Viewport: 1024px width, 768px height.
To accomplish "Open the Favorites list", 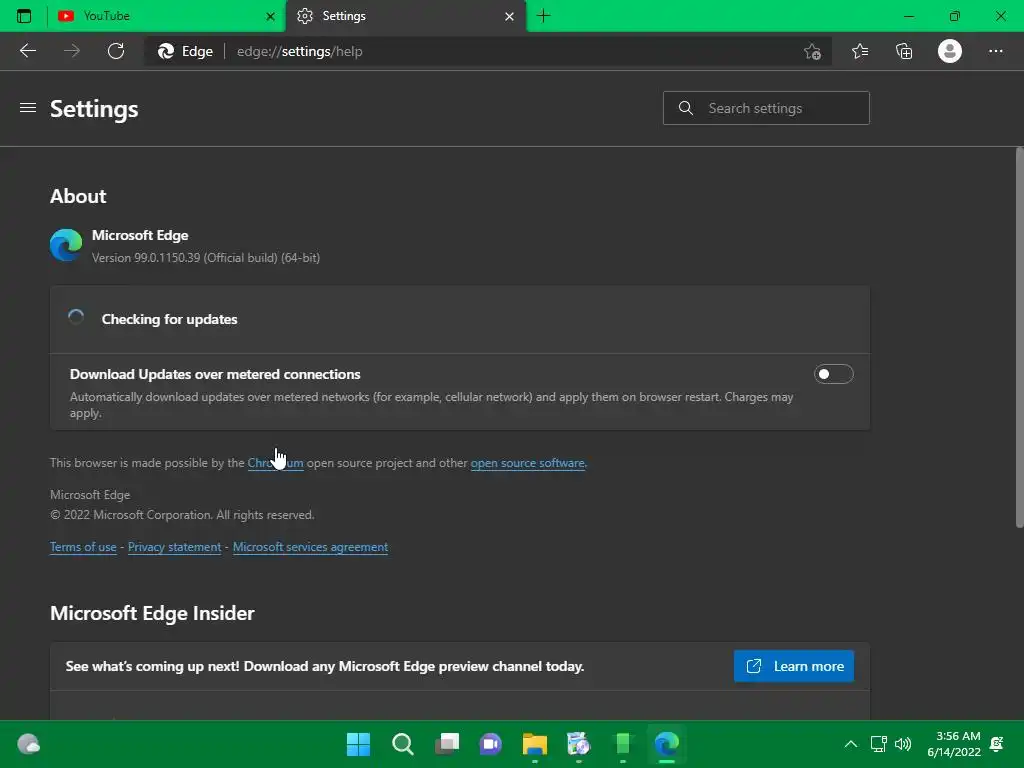I will pyautogui.click(x=860, y=51).
